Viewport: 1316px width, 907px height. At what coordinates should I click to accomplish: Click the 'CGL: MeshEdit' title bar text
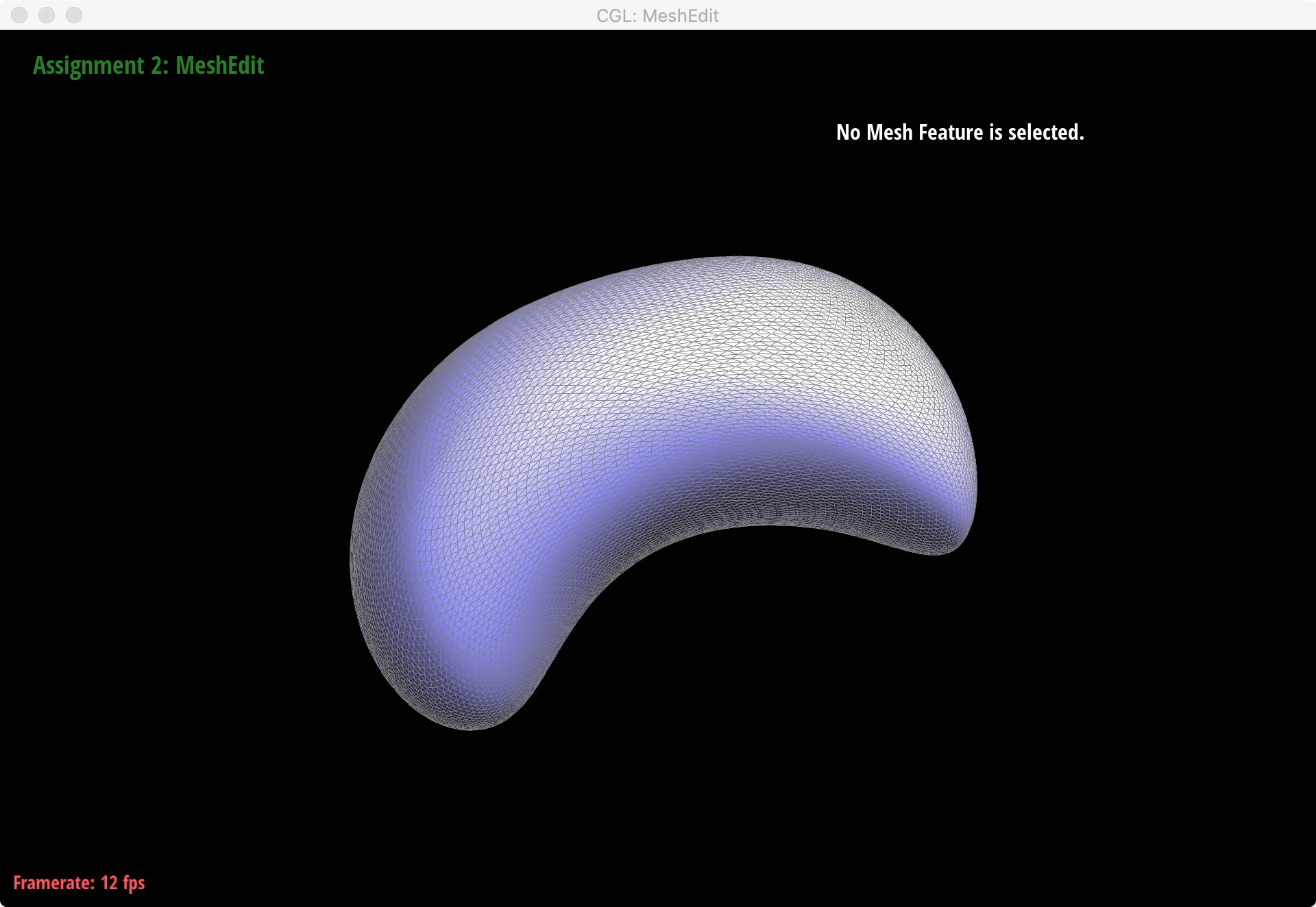658,15
